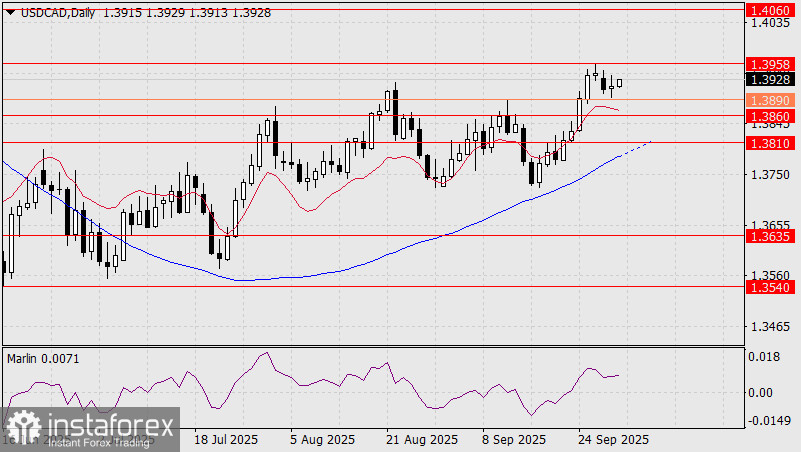Viewport: 801px width, 452px height.
Task: Click the 1.3560 price scale value
Action: (x=770, y=276)
